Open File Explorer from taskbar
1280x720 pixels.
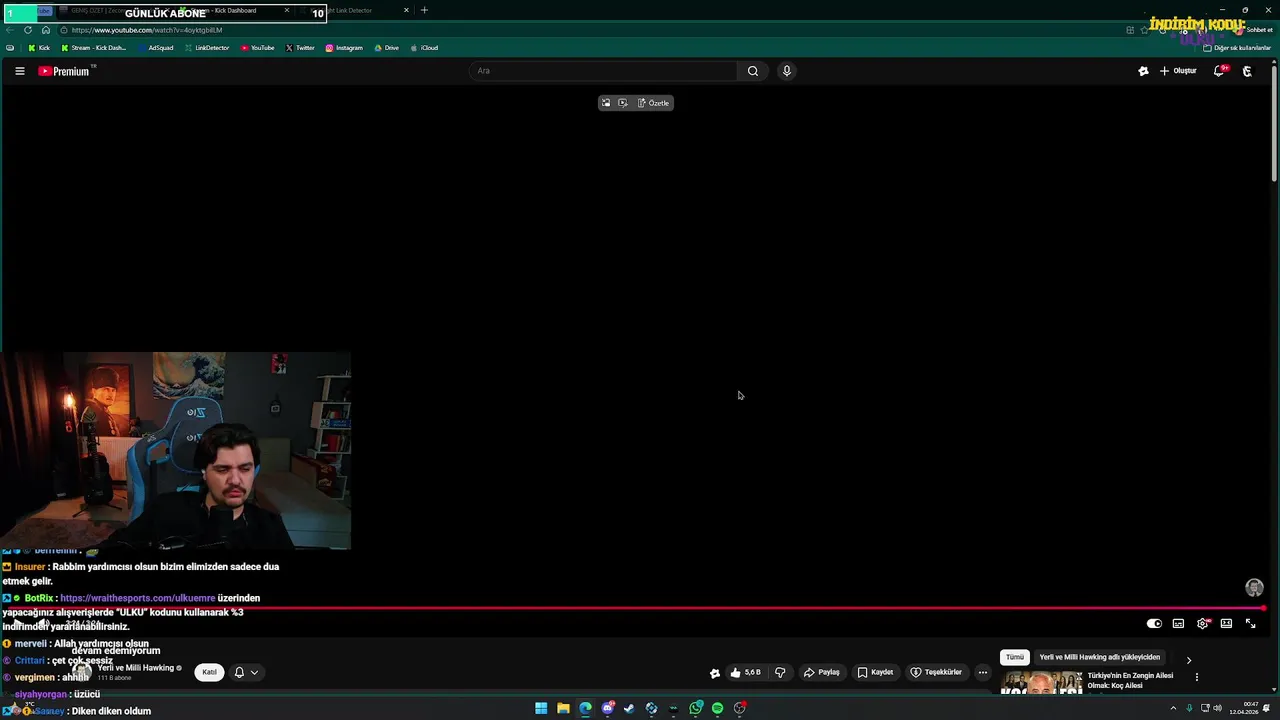pos(563,708)
